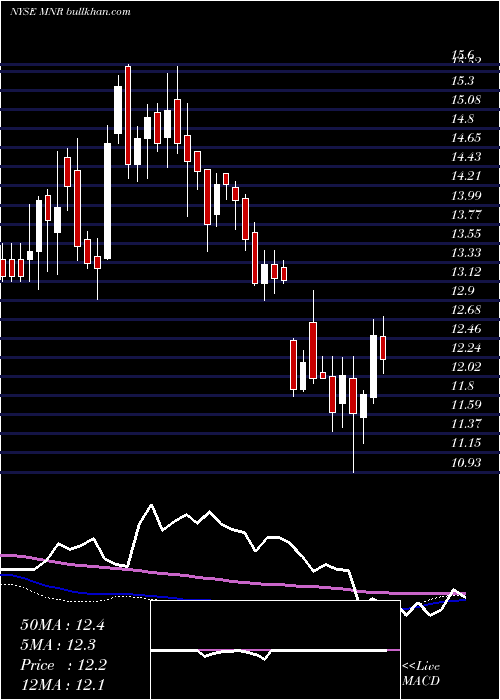Image resolution: width=500 pixels, height=700 pixels.
Task: Click the NYSE MNR bullkhan.com title text
Action: (70, 12)
